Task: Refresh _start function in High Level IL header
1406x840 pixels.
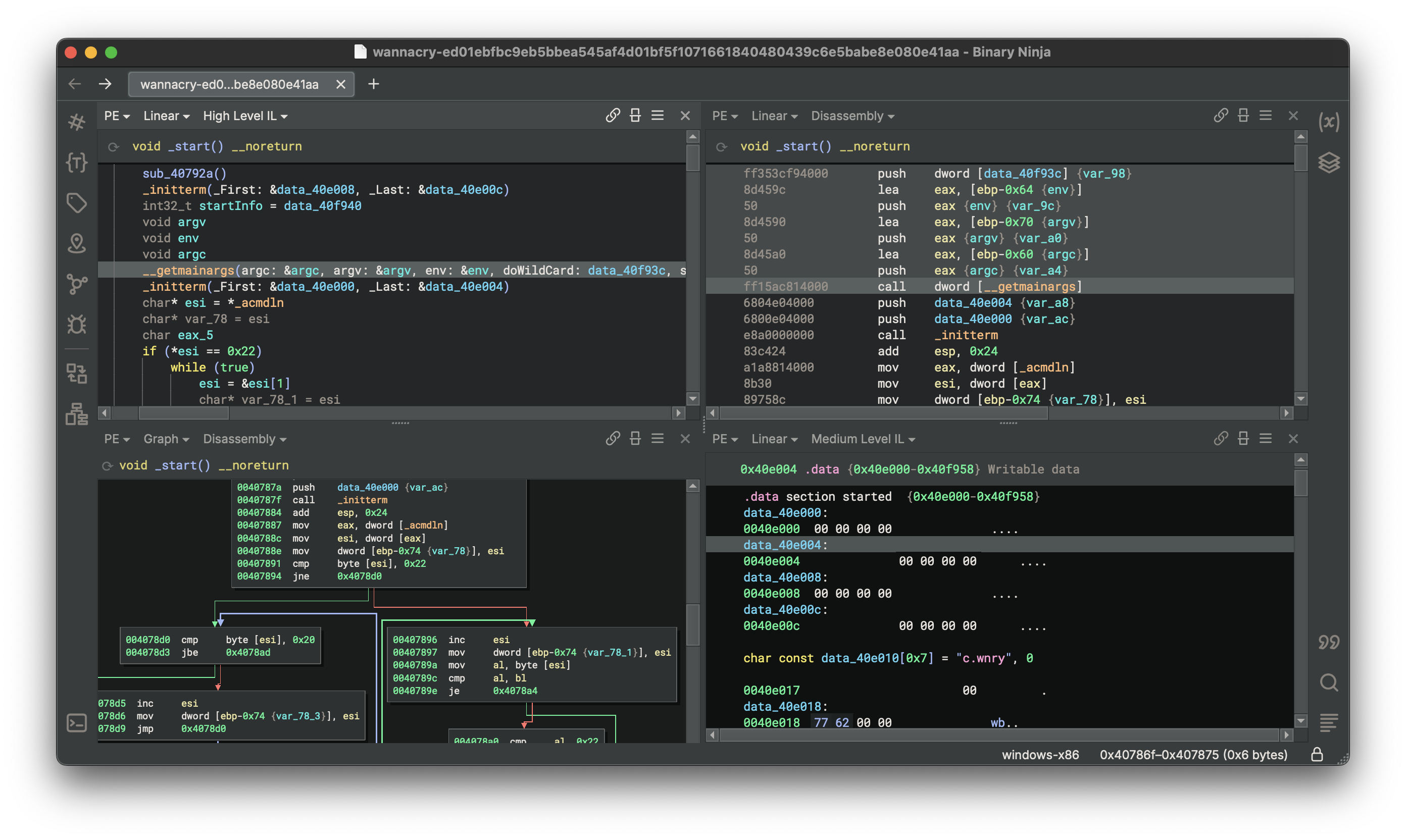Action: [x=113, y=146]
